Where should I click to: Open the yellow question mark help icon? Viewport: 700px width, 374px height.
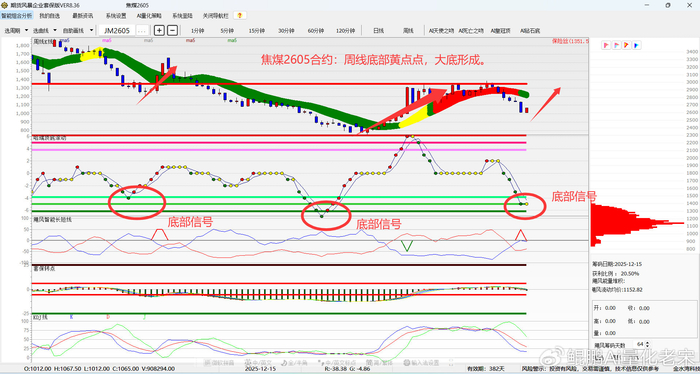(240, 16)
